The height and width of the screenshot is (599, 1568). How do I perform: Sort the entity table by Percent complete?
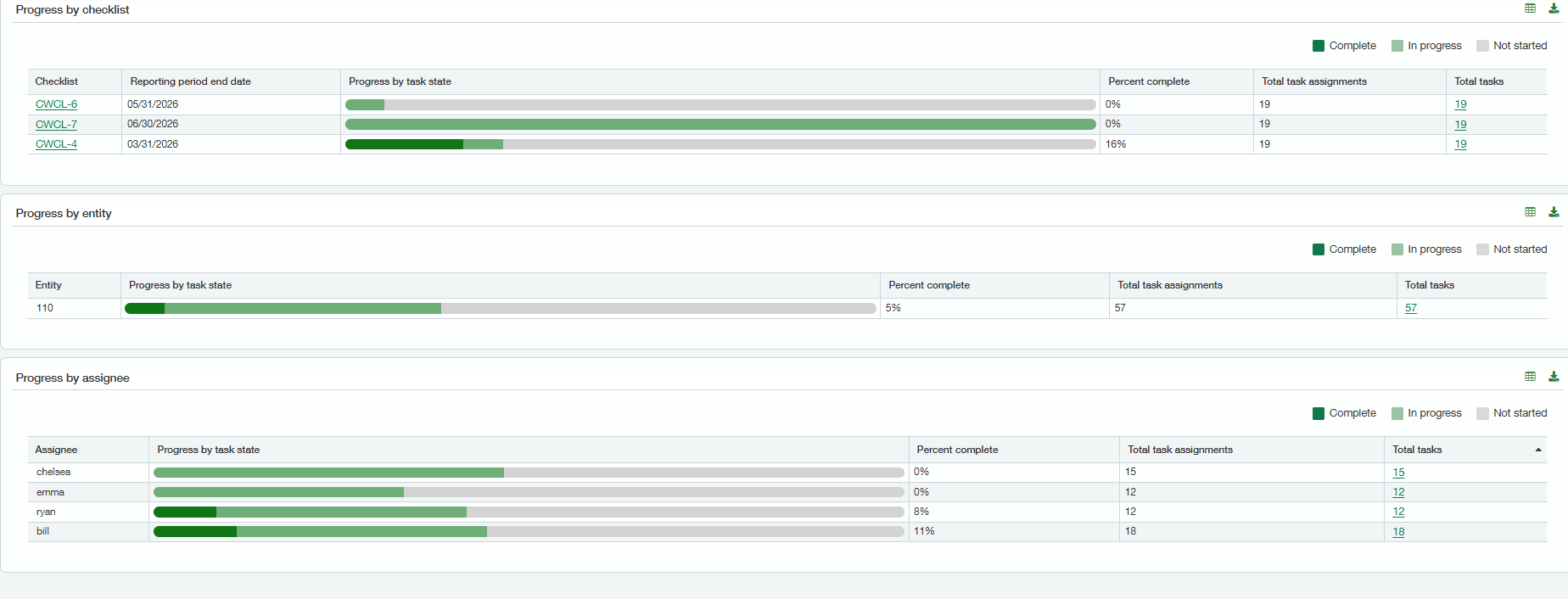click(929, 285)
